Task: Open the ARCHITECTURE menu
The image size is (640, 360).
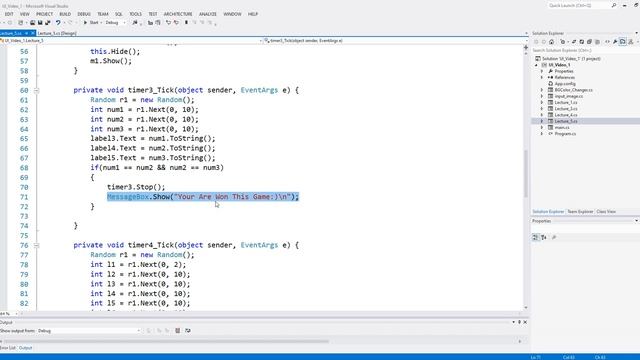Action: (x=178, y=14)
